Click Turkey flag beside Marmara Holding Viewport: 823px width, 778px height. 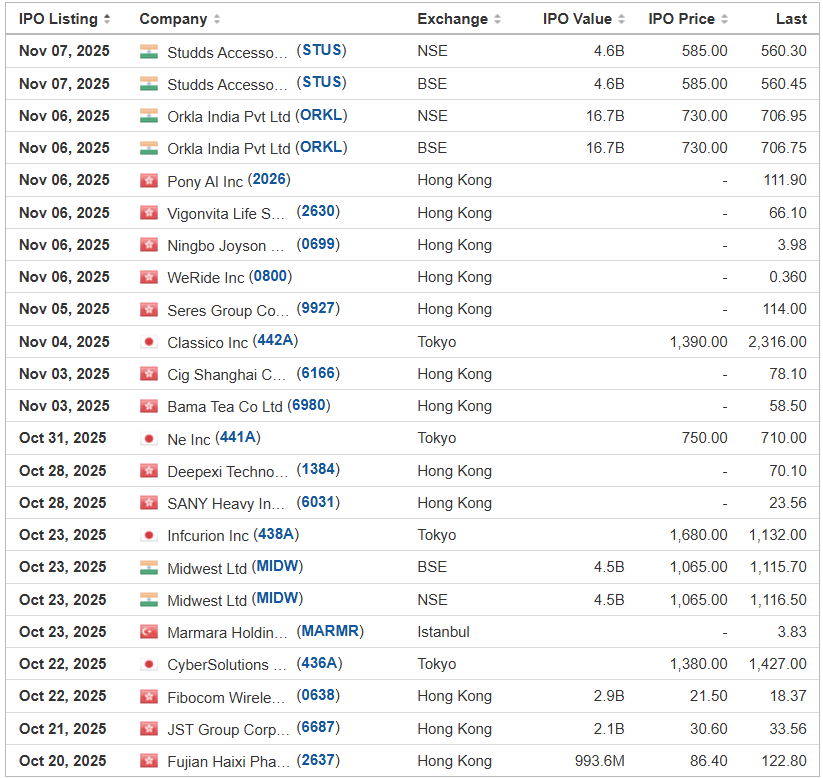(149, 632)
